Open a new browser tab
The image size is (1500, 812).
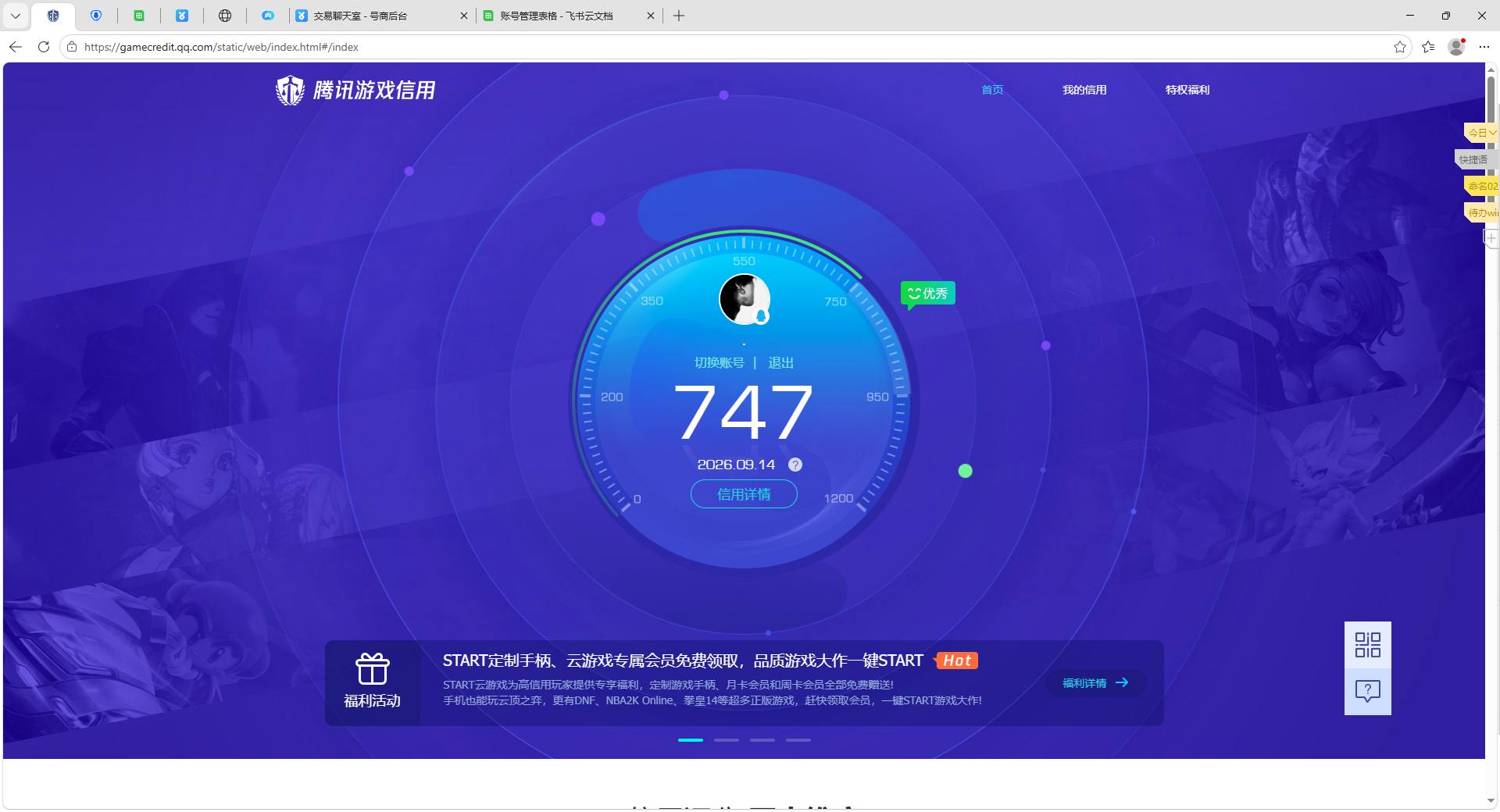click(x=679, y=16)
